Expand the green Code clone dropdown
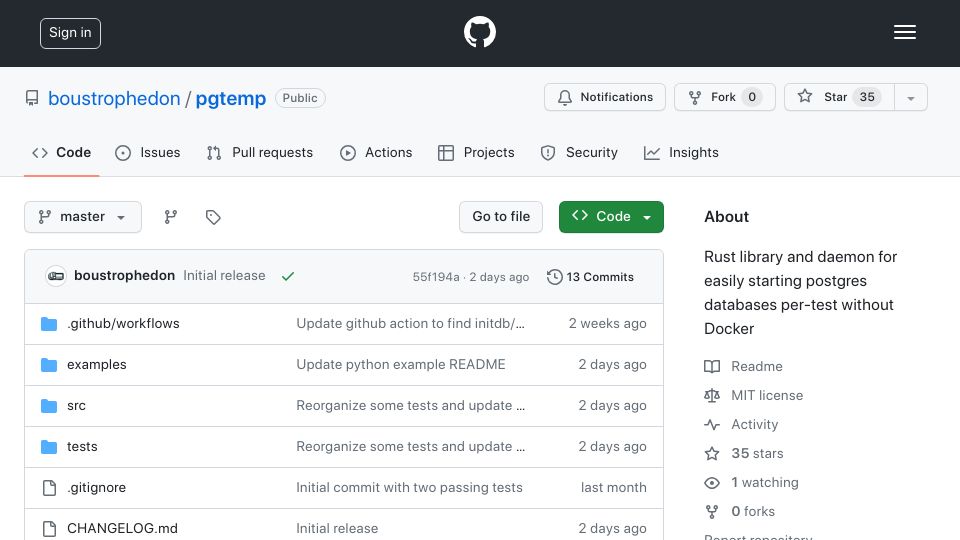This screenshot has height=540, width=960. (x=611, y=217)
